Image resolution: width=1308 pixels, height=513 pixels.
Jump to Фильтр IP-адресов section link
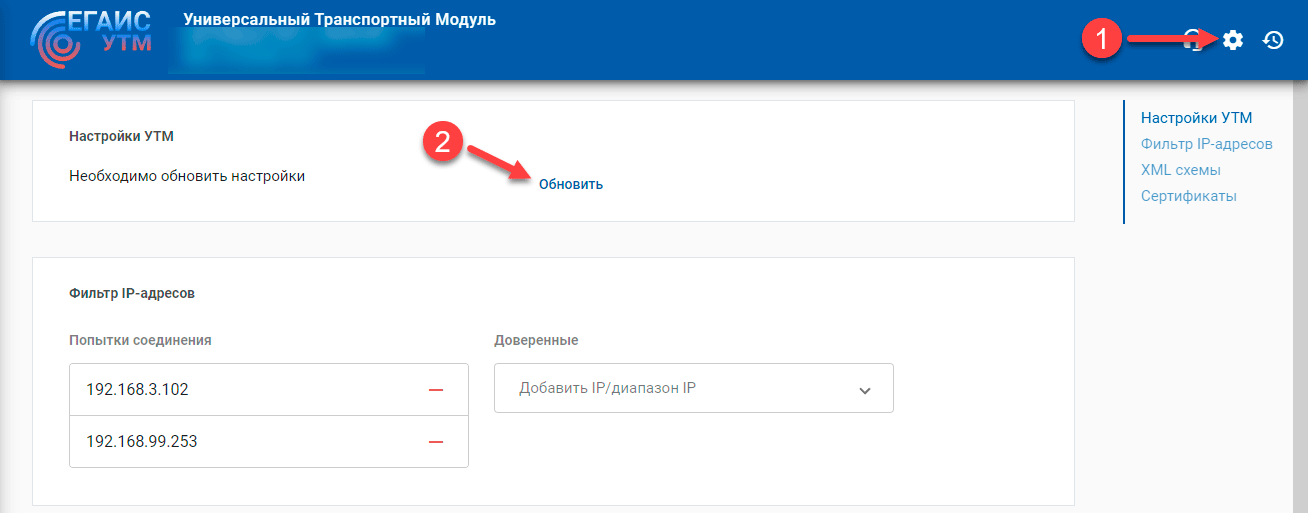[1206, 144]
